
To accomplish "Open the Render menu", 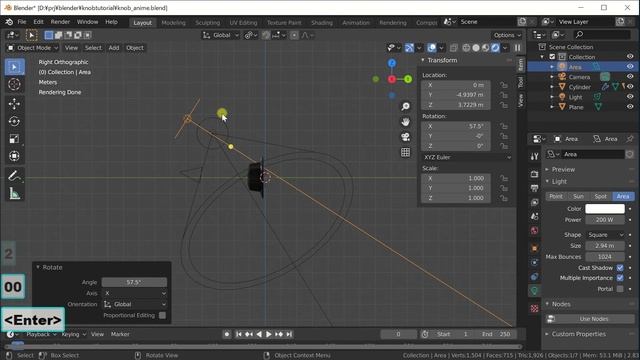I will click(60, 22).
